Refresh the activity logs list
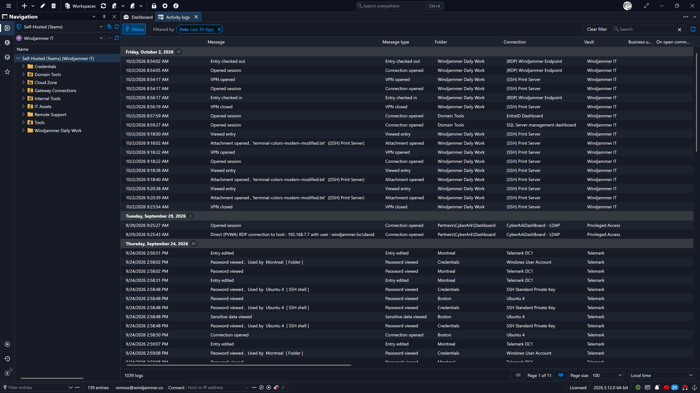This screenshot has width=700, height=393. pos(693,29)
